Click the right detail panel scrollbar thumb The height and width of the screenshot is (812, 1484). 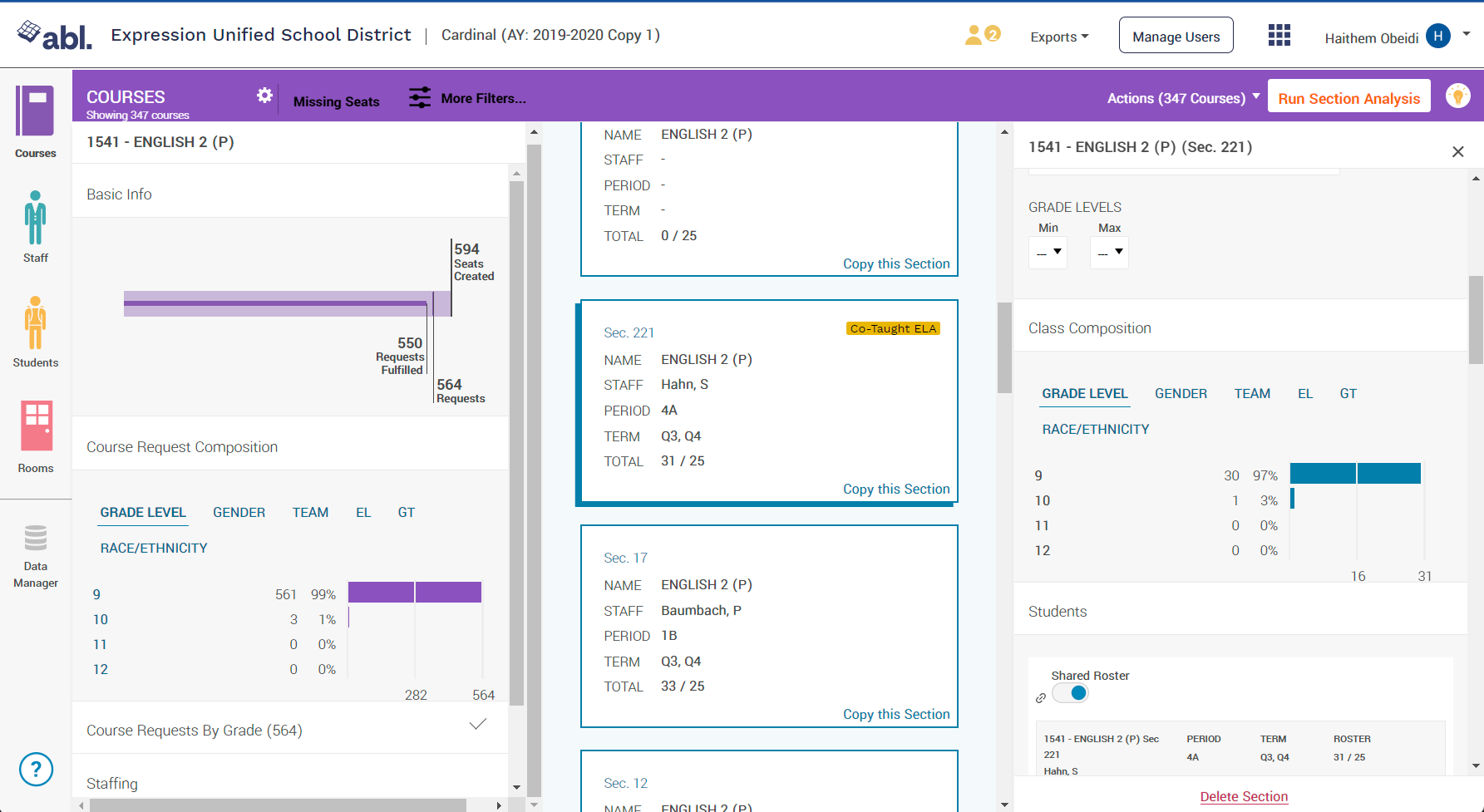1476,320
